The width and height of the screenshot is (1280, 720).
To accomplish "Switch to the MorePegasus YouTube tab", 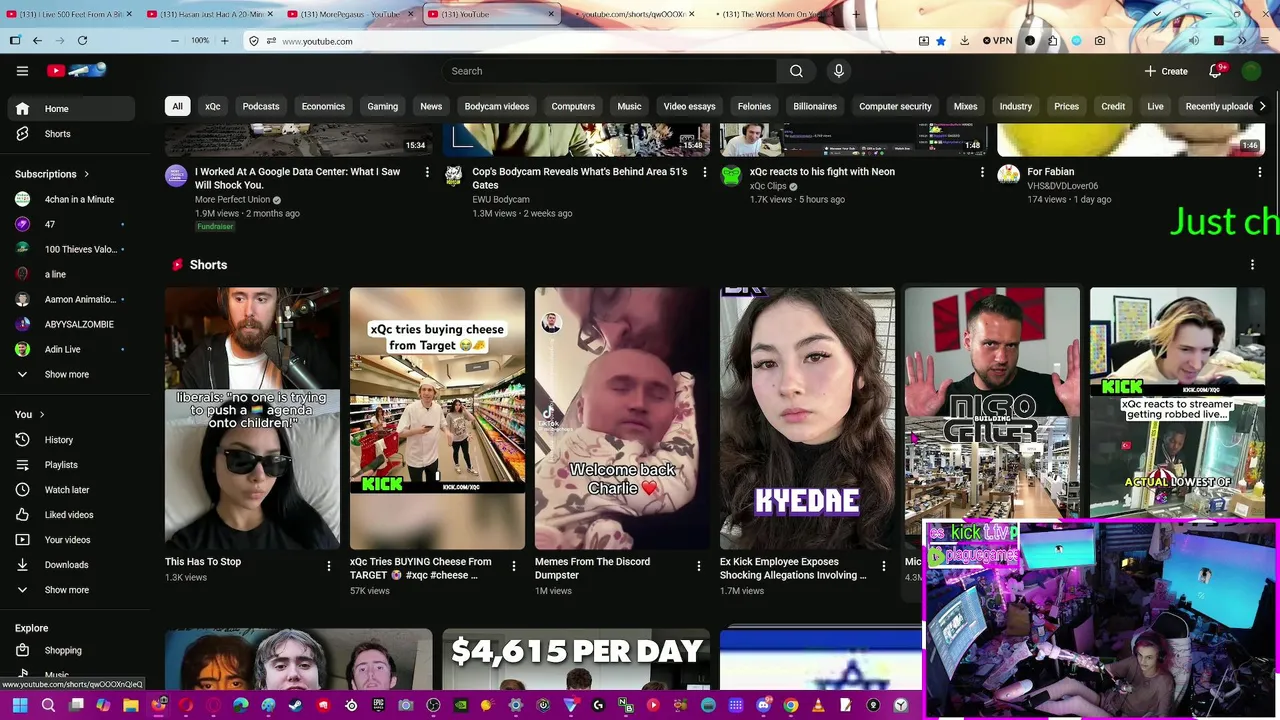I will click(x=349, y=14).
